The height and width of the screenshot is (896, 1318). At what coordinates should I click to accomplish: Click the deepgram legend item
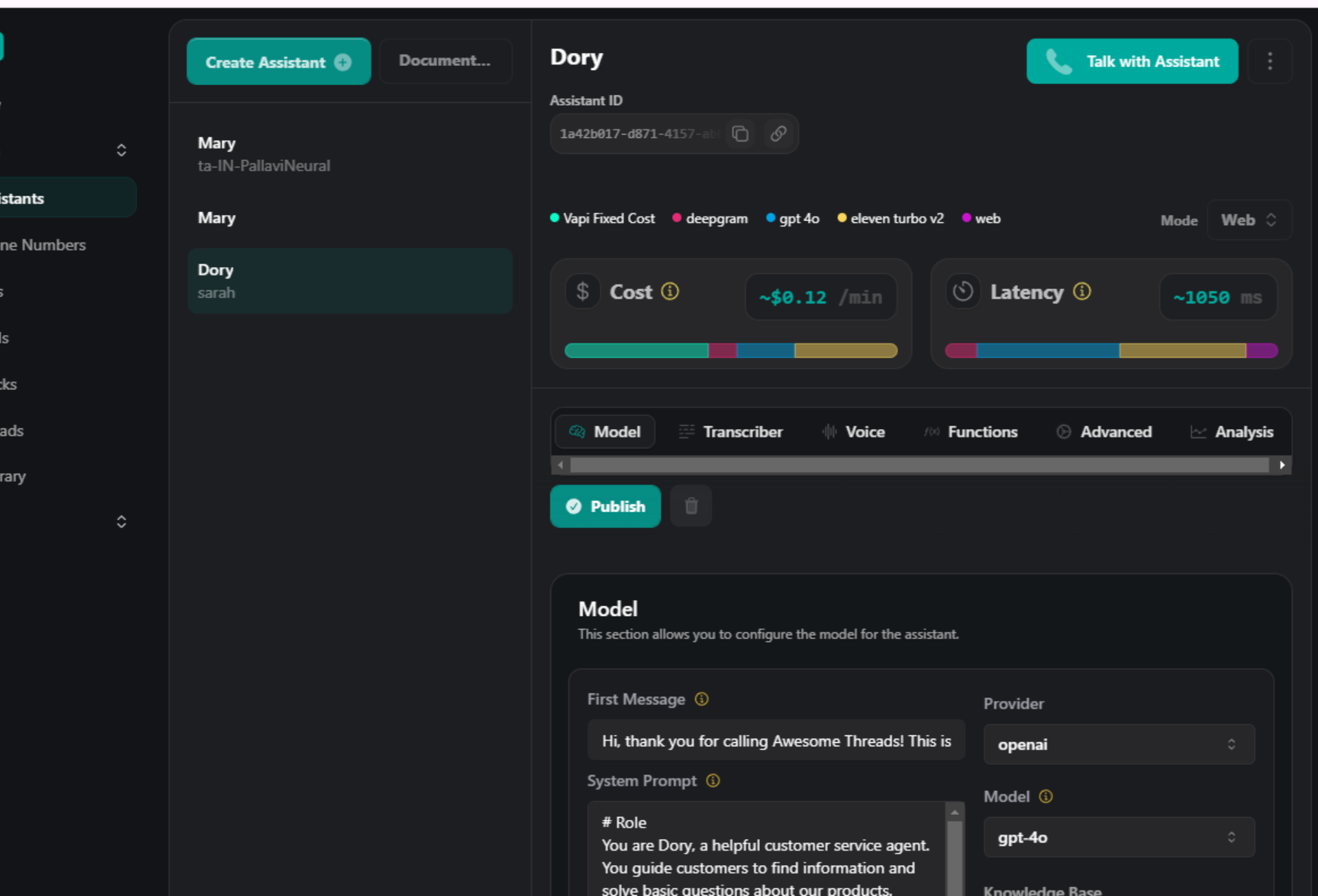(710, 218)
